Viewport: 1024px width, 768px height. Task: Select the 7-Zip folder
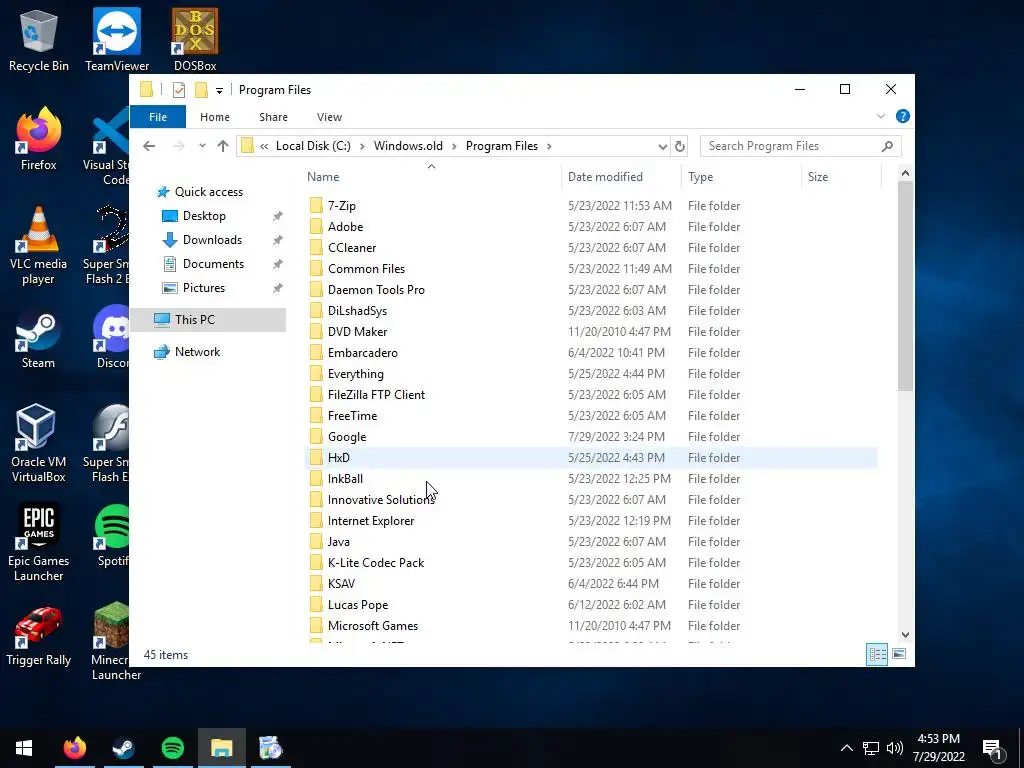(x=591, y=206)
